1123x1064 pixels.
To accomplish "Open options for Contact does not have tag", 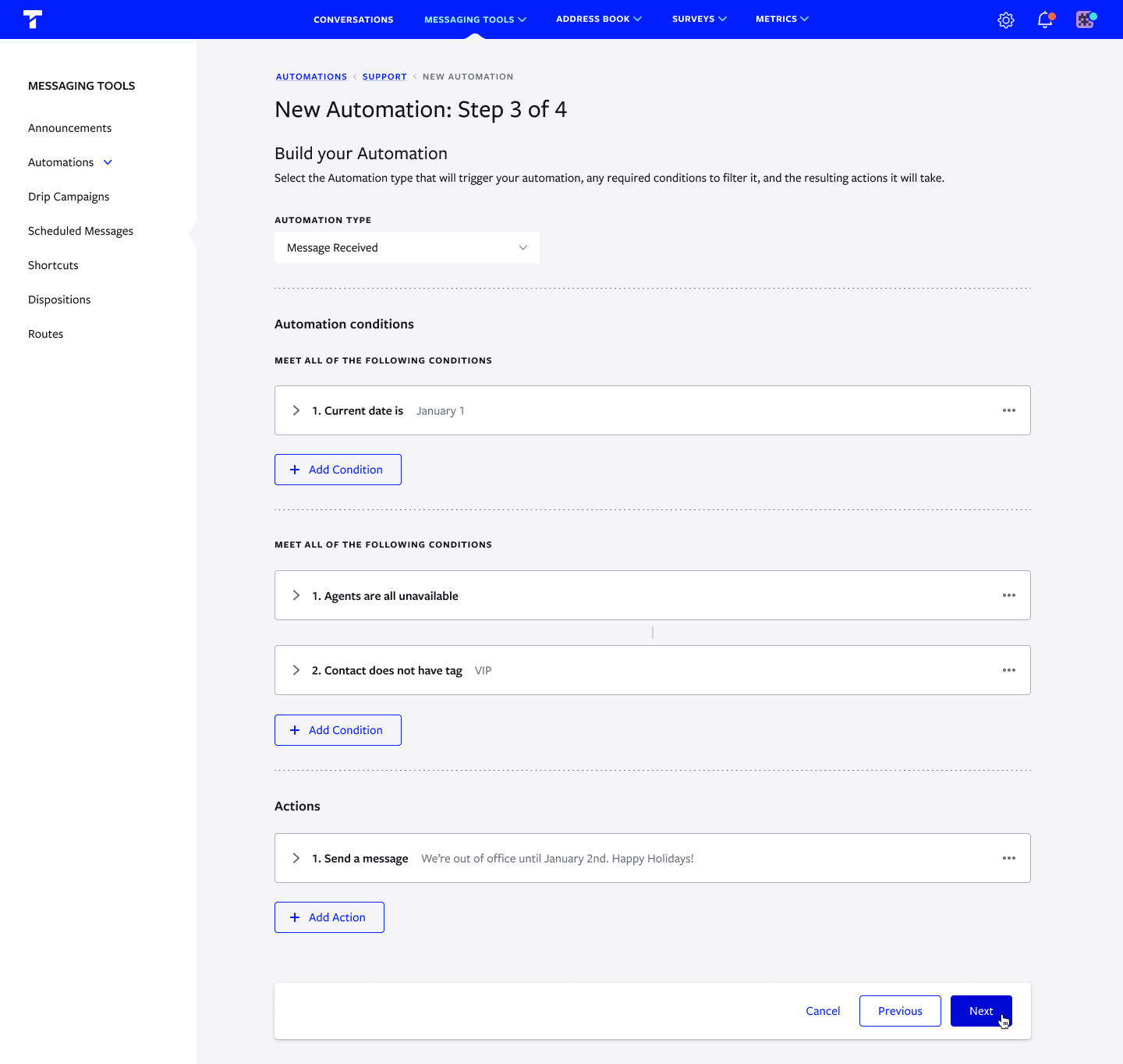I will tap(1009, 670).
